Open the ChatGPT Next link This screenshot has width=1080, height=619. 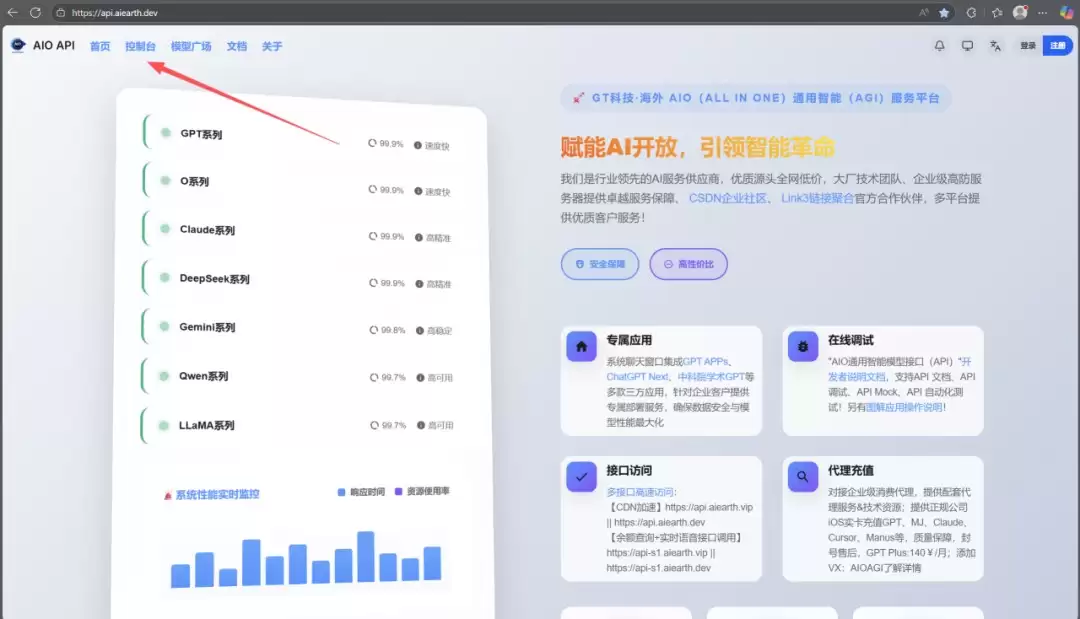point(637,377)
